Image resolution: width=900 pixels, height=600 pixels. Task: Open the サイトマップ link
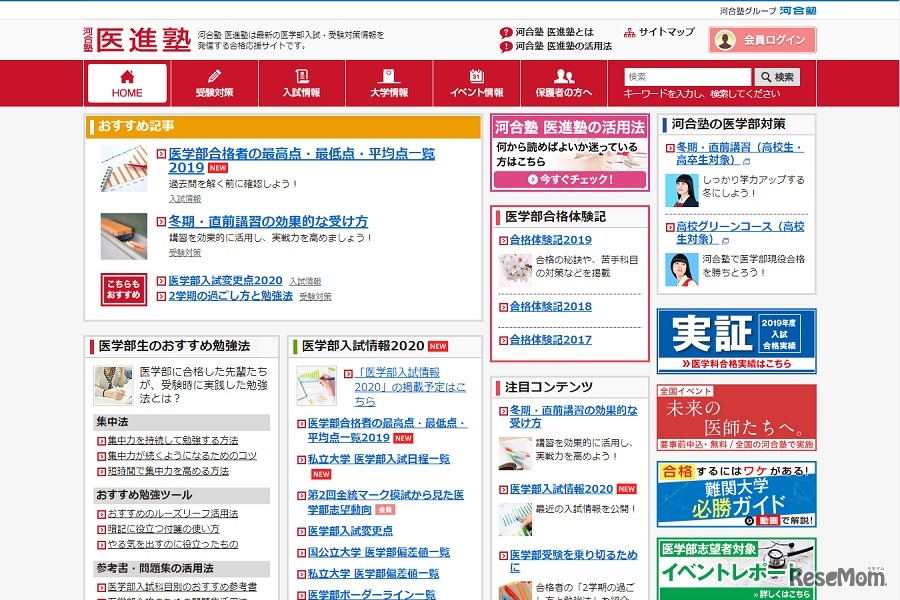666,32
